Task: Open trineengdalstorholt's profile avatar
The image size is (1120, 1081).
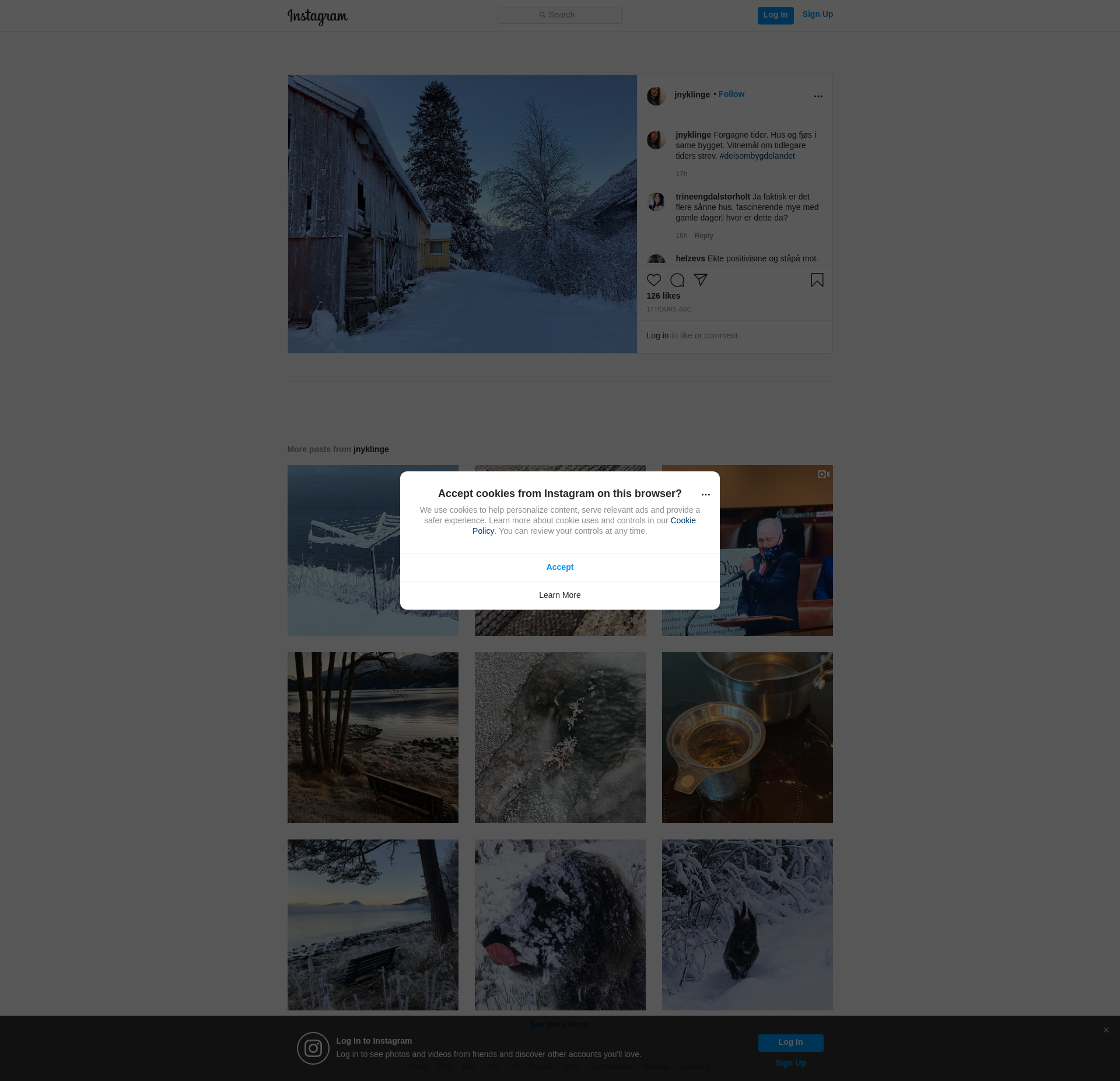Action: (656, 202)
